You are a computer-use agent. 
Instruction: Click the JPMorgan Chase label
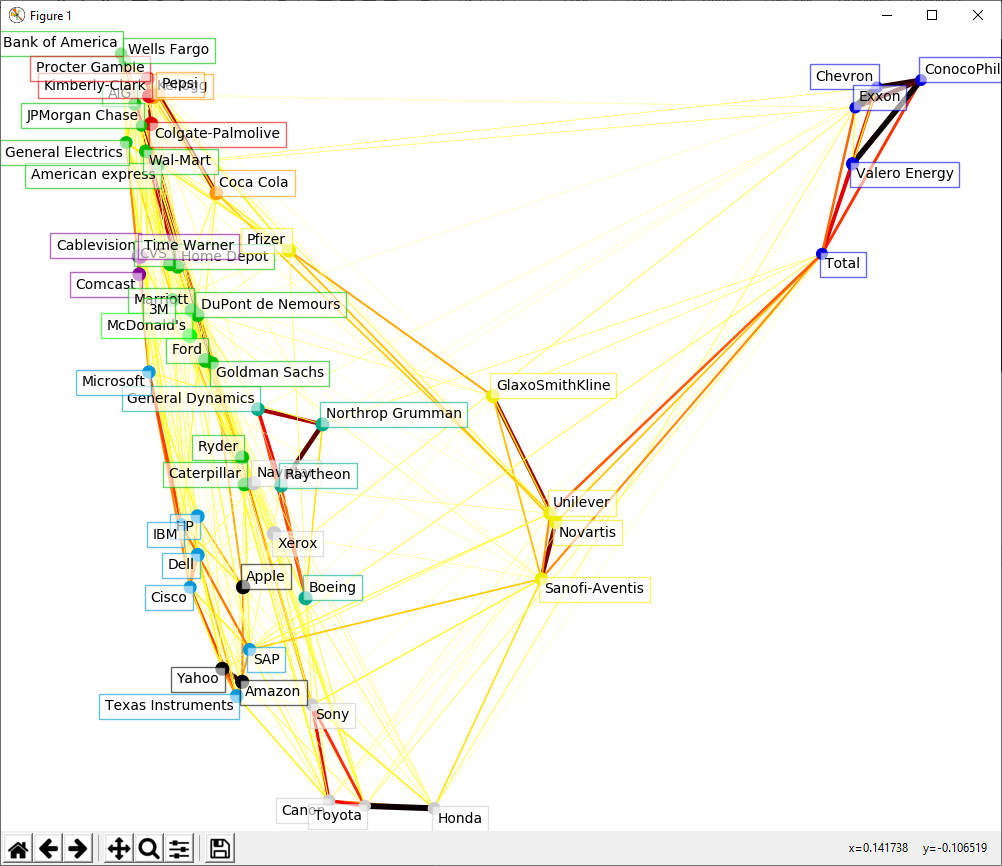[x=82, y=116]
